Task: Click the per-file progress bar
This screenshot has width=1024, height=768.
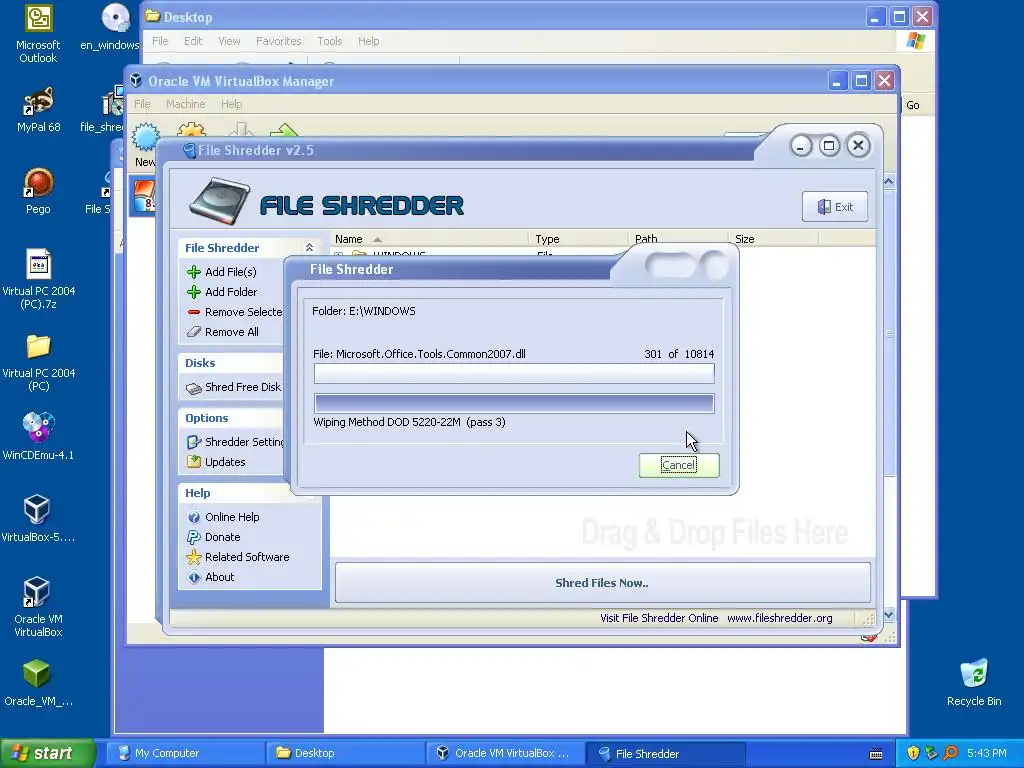Action: (514, 373)
